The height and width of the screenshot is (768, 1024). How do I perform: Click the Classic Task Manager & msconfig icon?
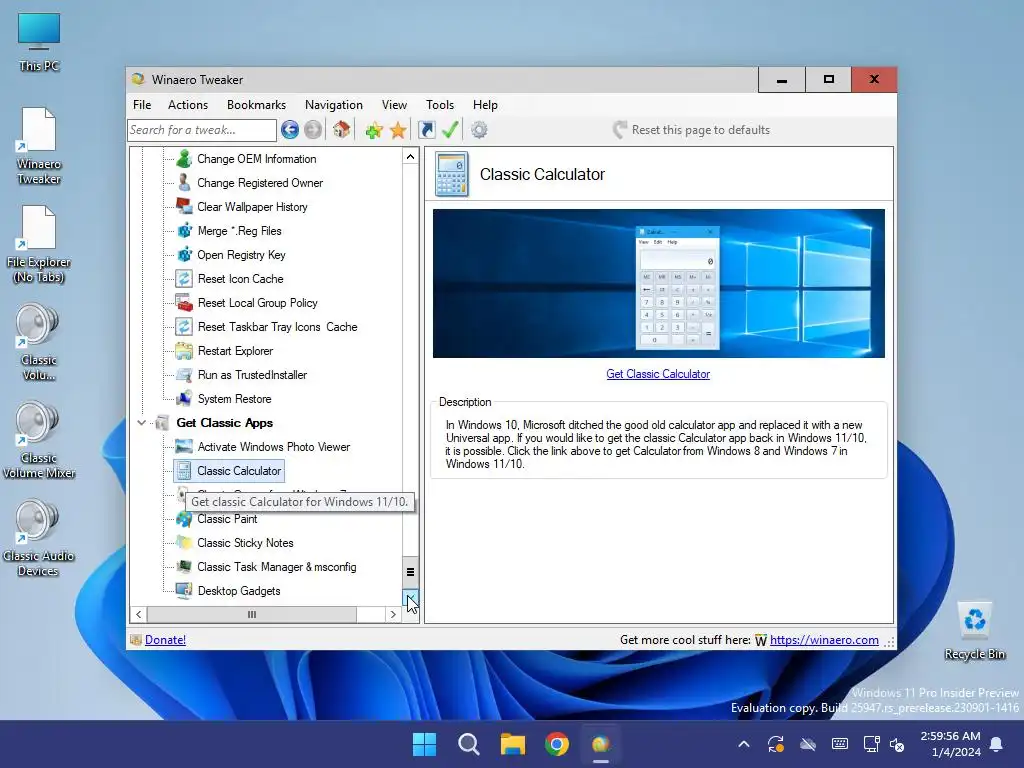pos(184,567)
